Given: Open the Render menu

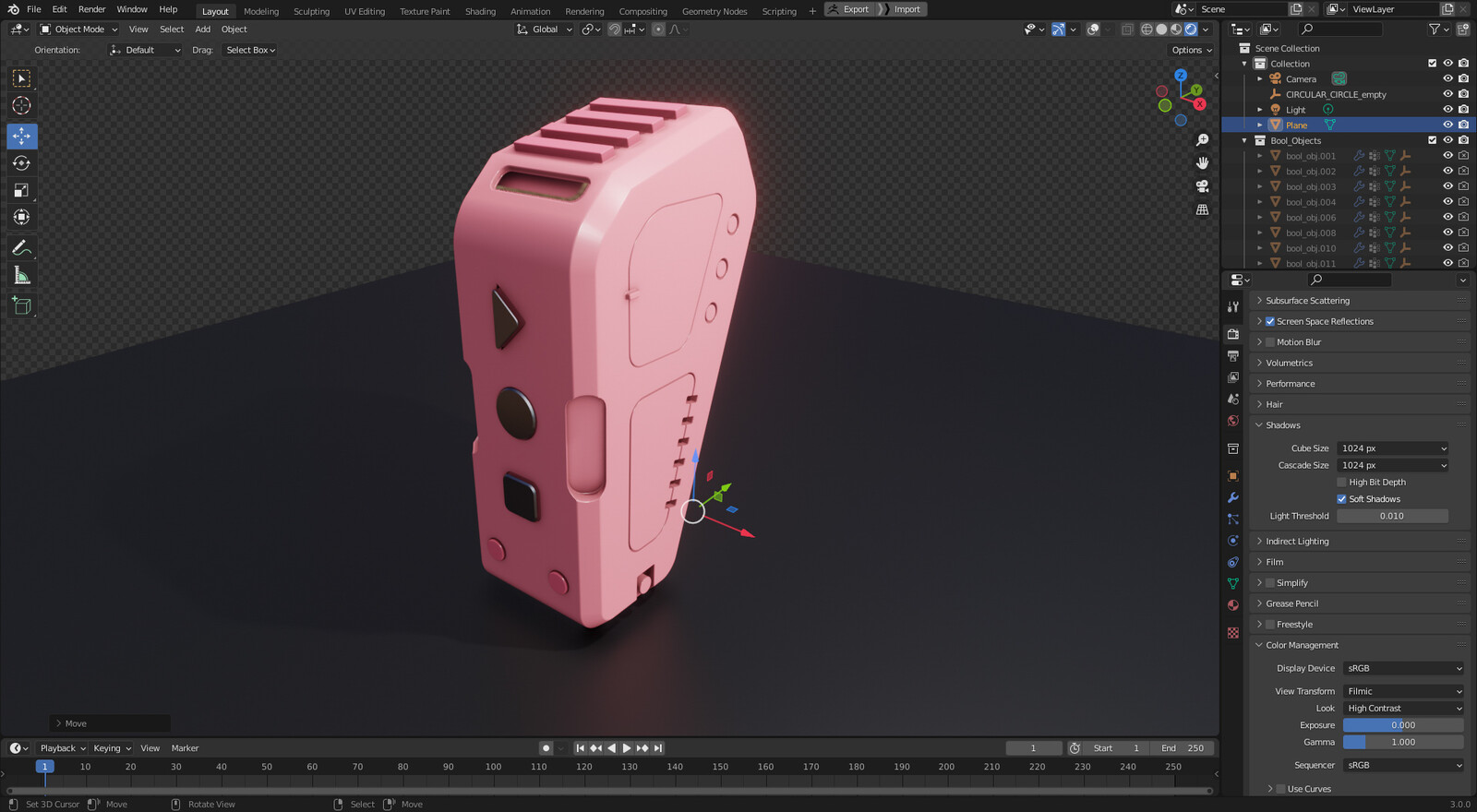Looking at the screenshot, I should click(91, 9).
